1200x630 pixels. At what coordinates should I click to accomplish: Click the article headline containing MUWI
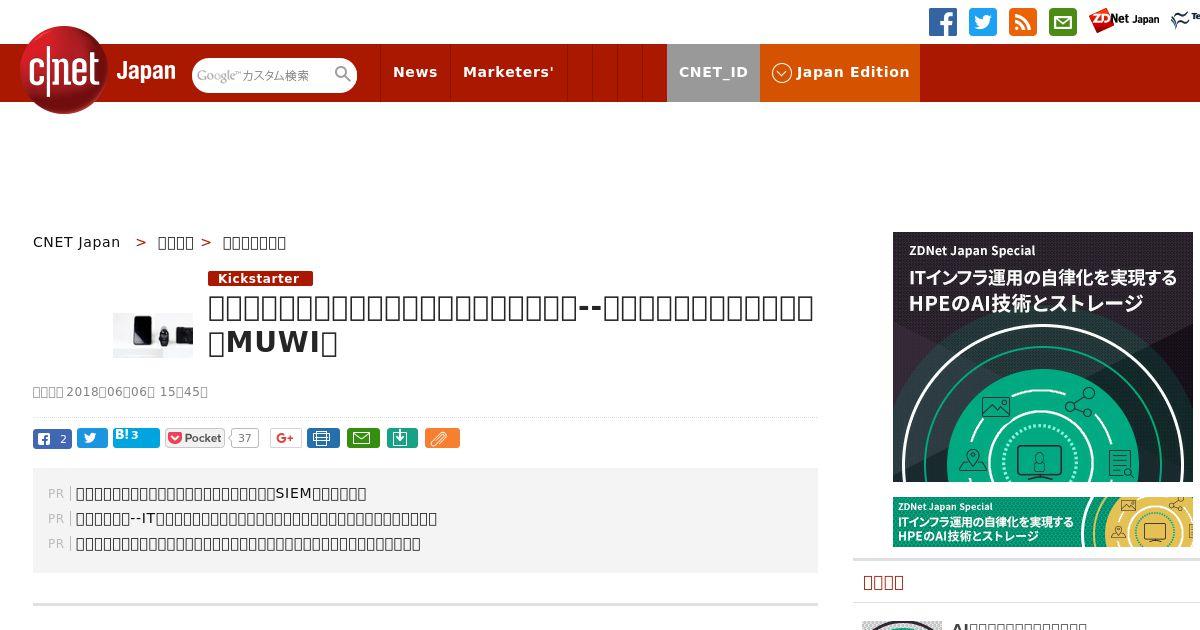[510, 325]
